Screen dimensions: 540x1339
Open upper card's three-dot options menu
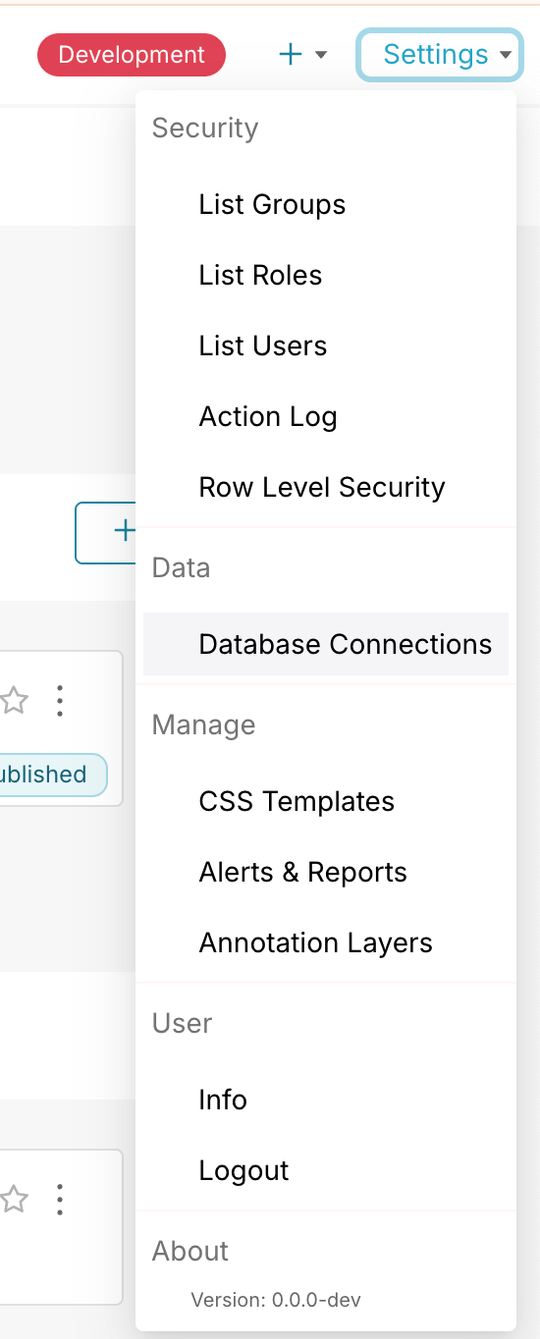60,701
